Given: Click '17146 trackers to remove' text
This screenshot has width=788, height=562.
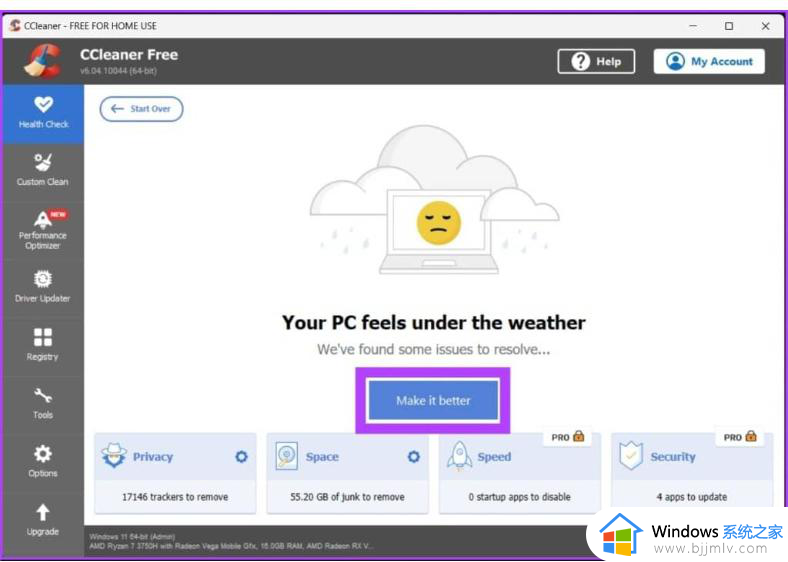Looking at the screenshot, I should point(175,497).
